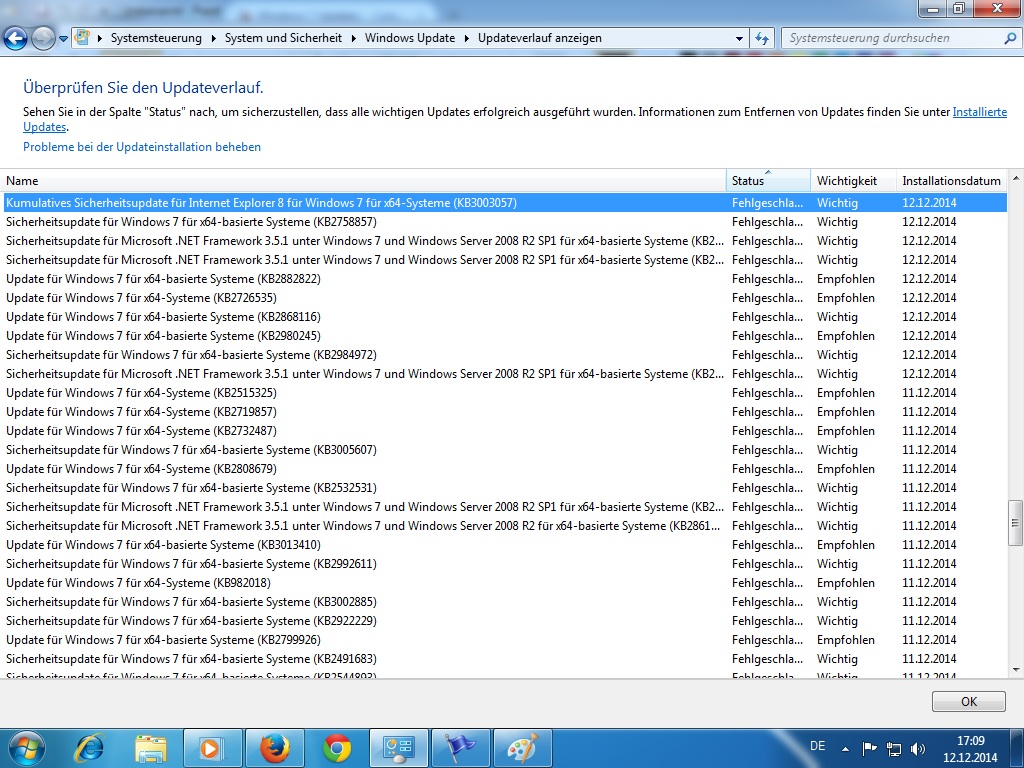Select Sicherheitsupdate KB2758857 row

click(505, 222)
